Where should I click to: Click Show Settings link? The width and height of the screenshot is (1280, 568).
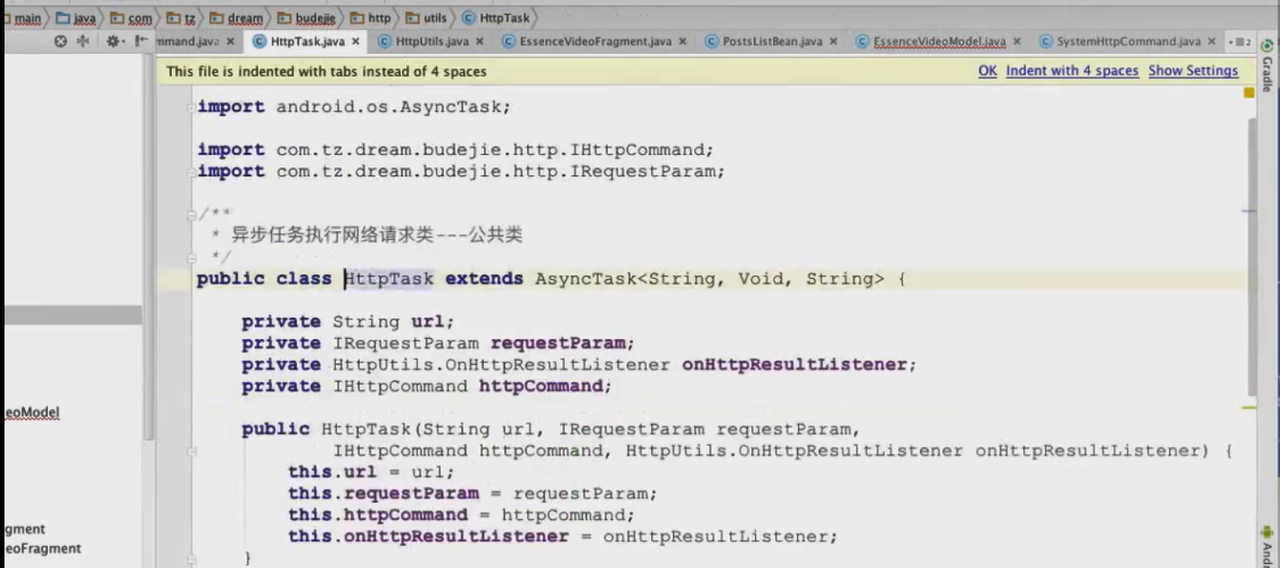tap(1193, 71)
